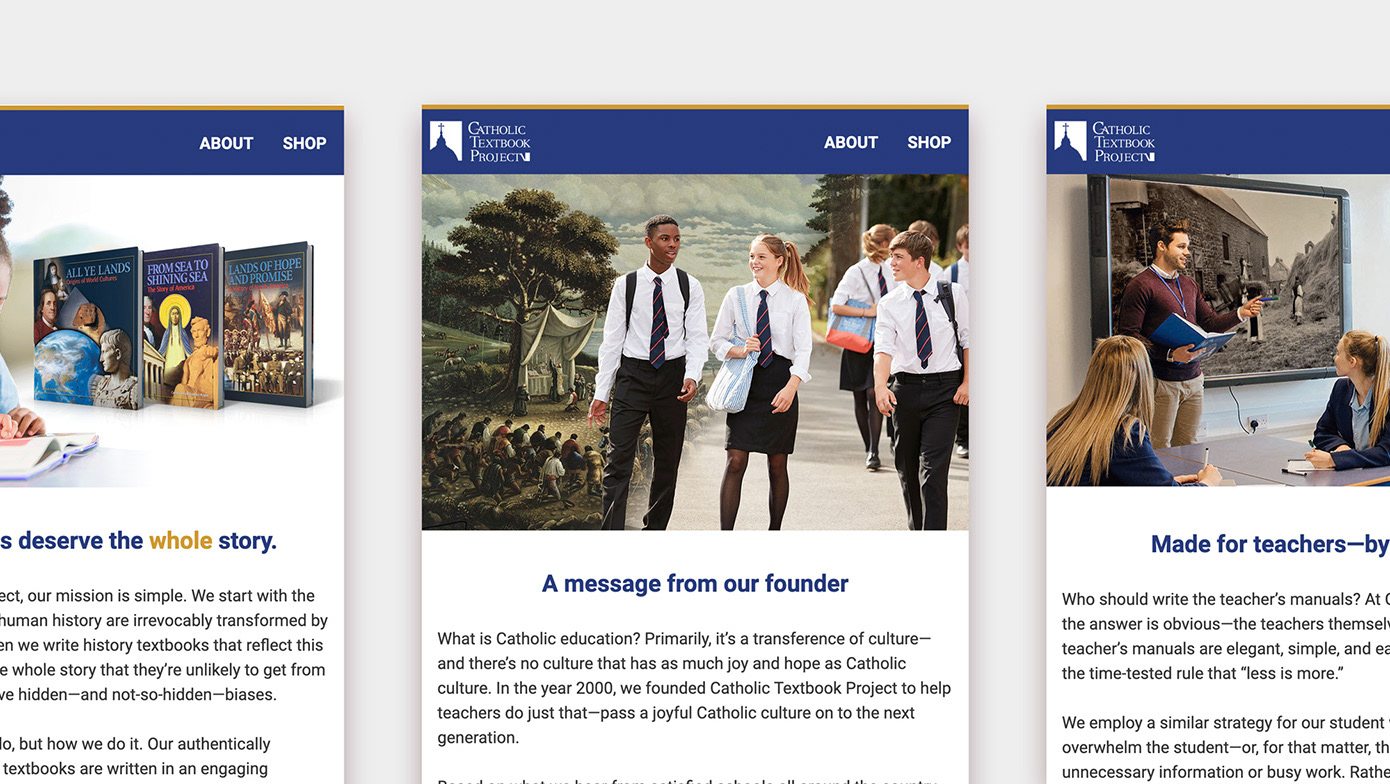Viewport: 1390px width, 784px height.
Task: Click the 'Made for teachers' heading
Action: click(1270, 544)
